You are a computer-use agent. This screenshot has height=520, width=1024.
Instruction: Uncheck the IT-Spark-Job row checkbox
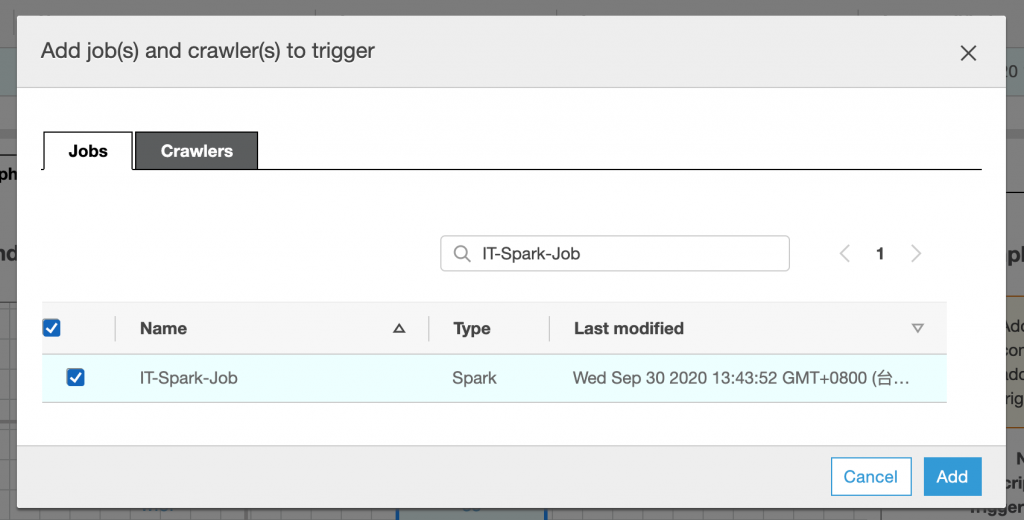(x=75, y=378)
